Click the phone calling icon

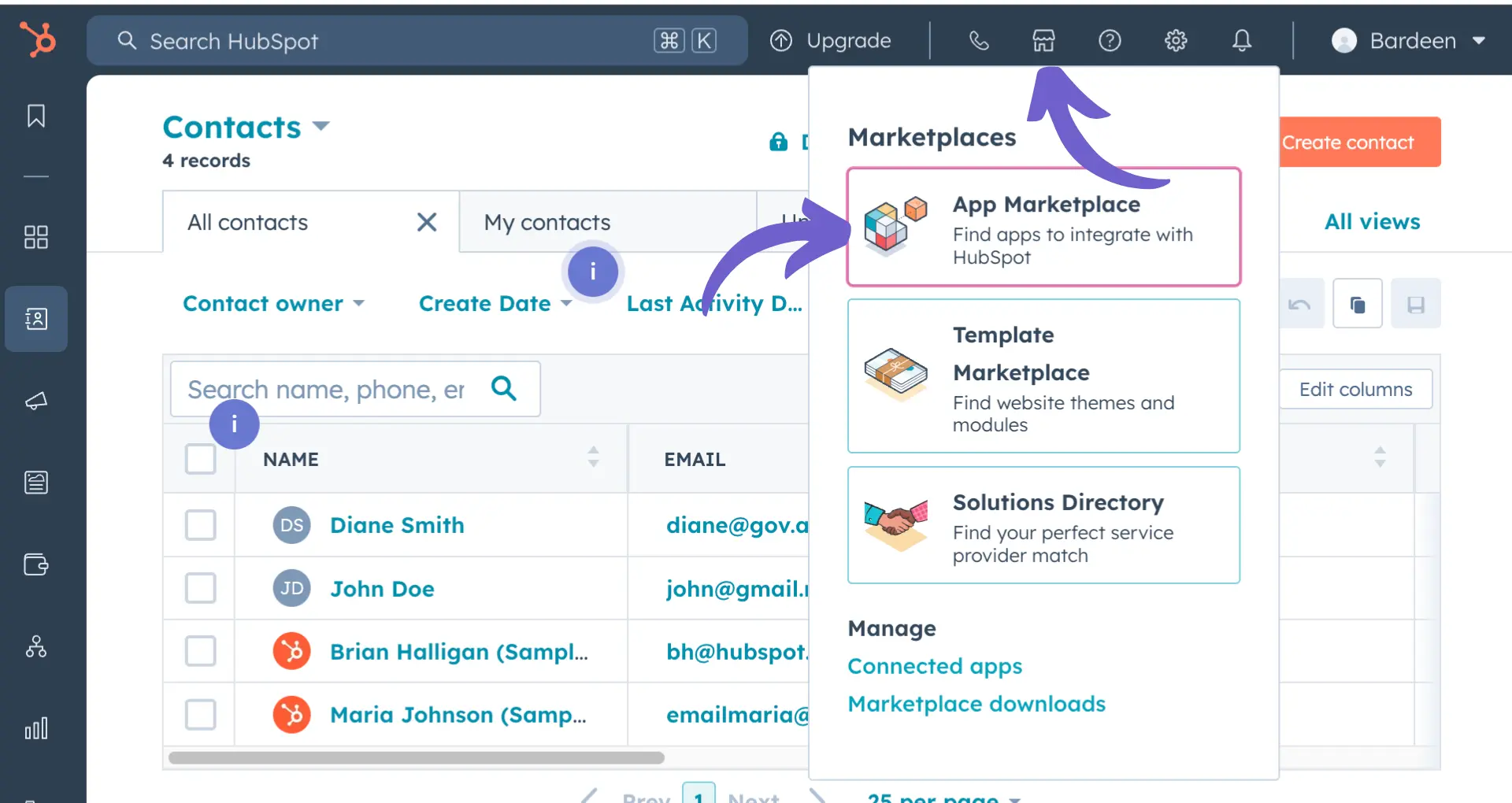click(x=979, y=40)
